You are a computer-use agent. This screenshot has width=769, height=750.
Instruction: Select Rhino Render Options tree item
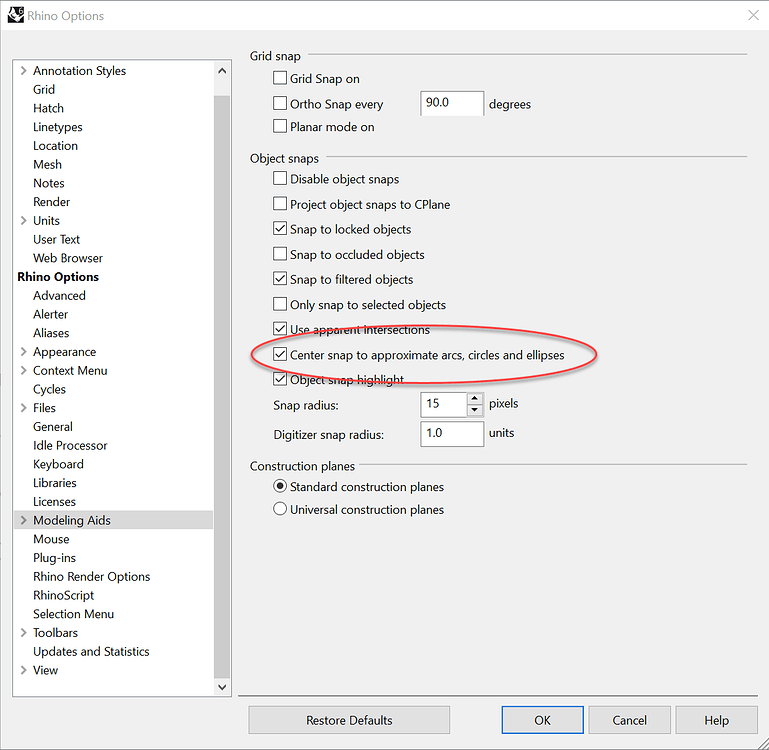(x=92, y=576)
